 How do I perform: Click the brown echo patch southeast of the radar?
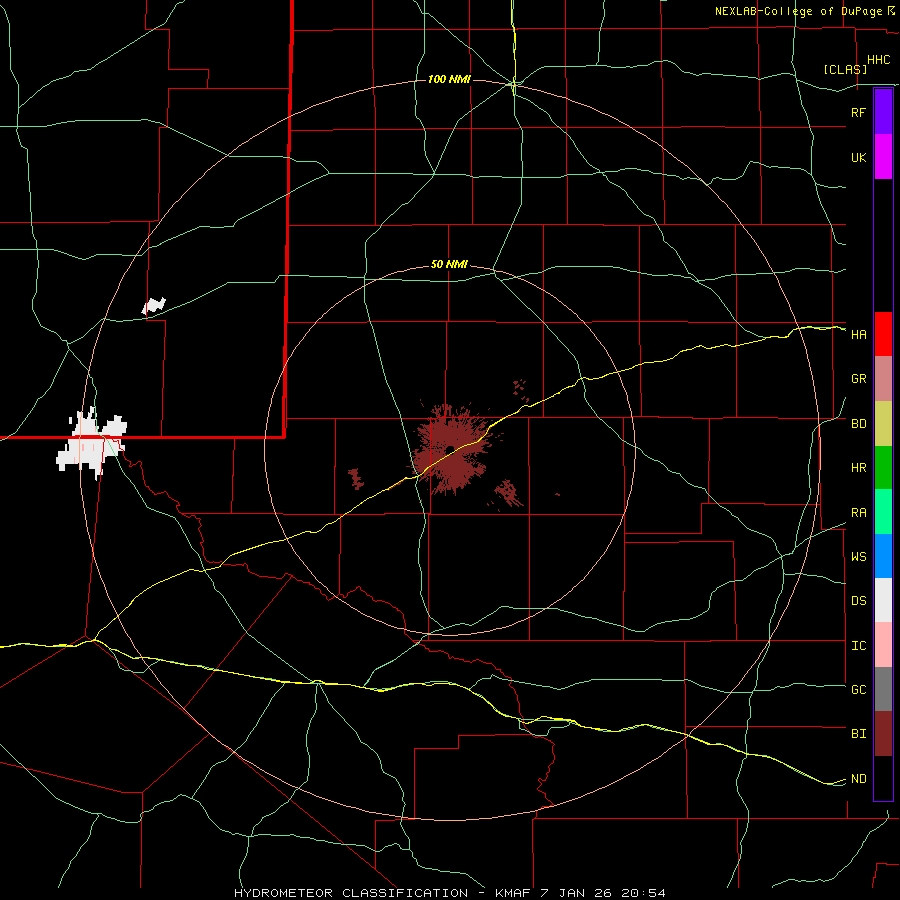click(507, 494)
